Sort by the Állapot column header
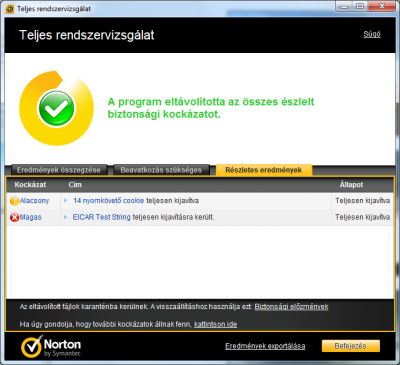The image size is (400, 365). click(x=351, y=185)
